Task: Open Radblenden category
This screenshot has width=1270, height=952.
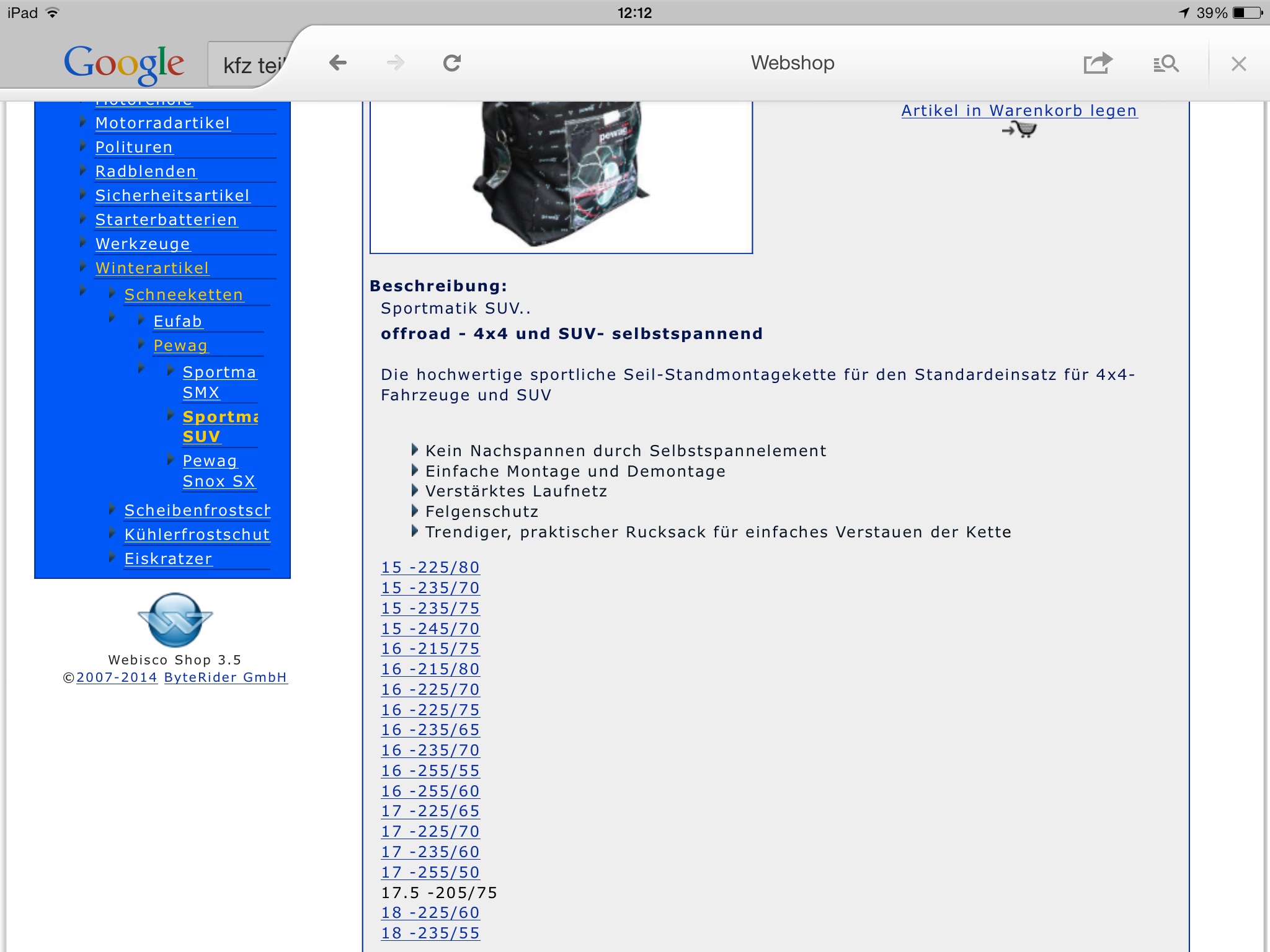Action: tap(146, 171)
